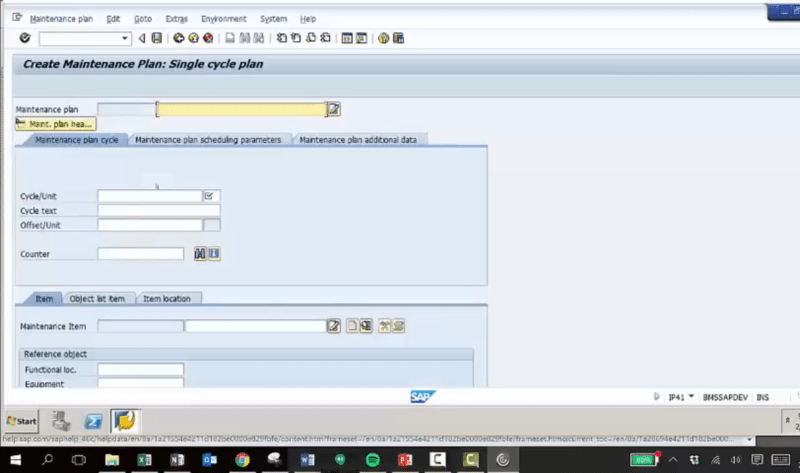Screen dimensions: 800x473
Task: Click the binoculars icon beside Counter
Action: [x=200, y=254]
